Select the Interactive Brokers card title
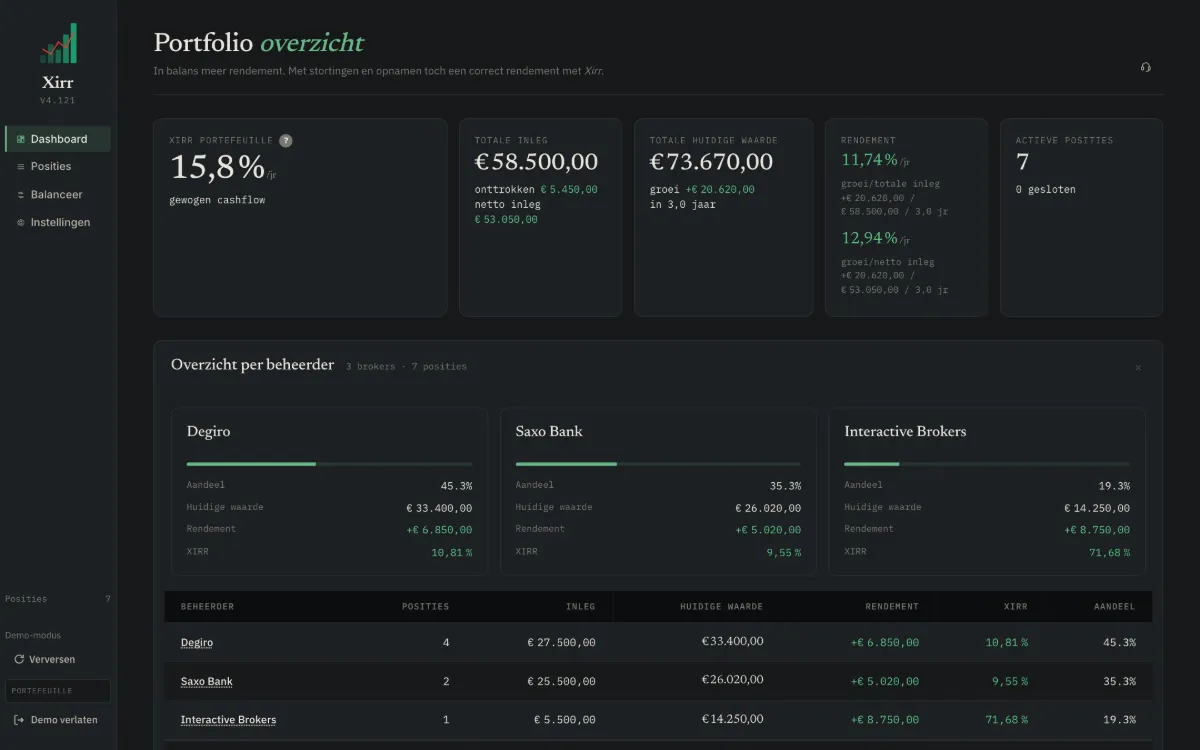1200x750 pixels. click(905, 432)
